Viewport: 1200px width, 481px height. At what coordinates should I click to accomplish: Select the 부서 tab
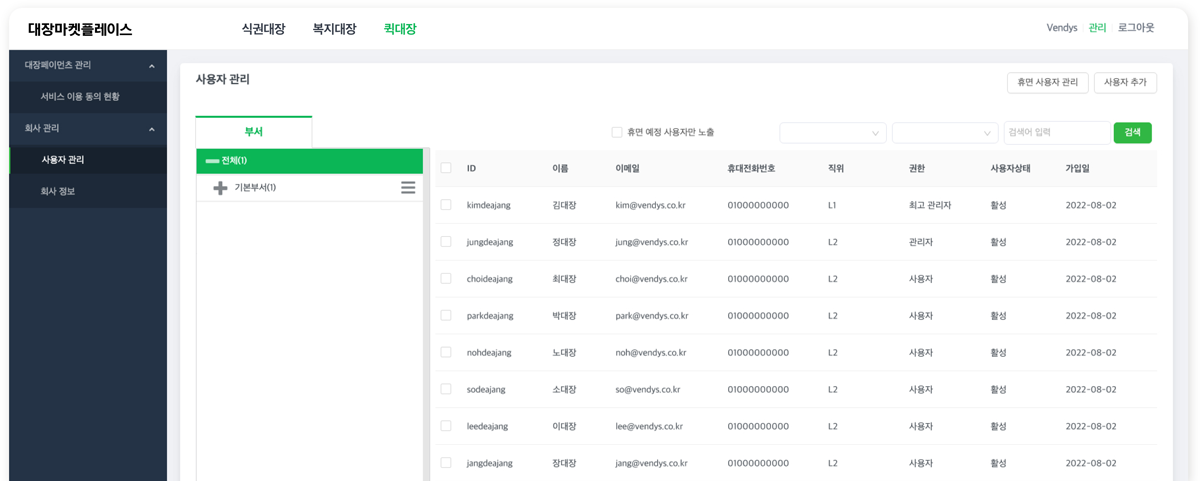click(253, 132)
